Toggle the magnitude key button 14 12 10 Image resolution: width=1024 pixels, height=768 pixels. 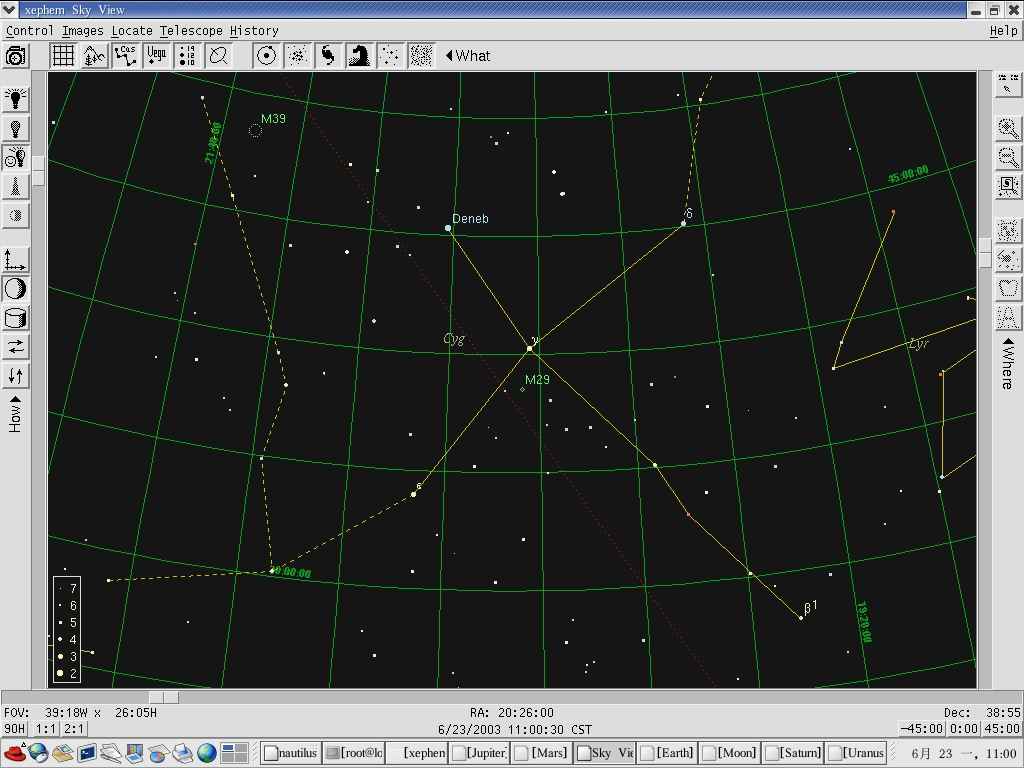point(187,56)
